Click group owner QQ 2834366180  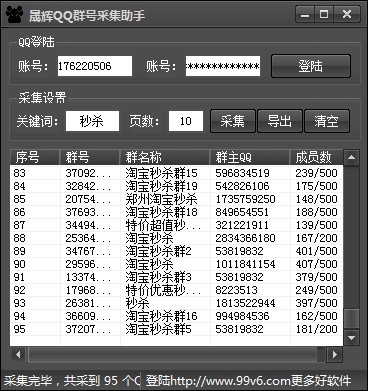click(x=245, y=238)
